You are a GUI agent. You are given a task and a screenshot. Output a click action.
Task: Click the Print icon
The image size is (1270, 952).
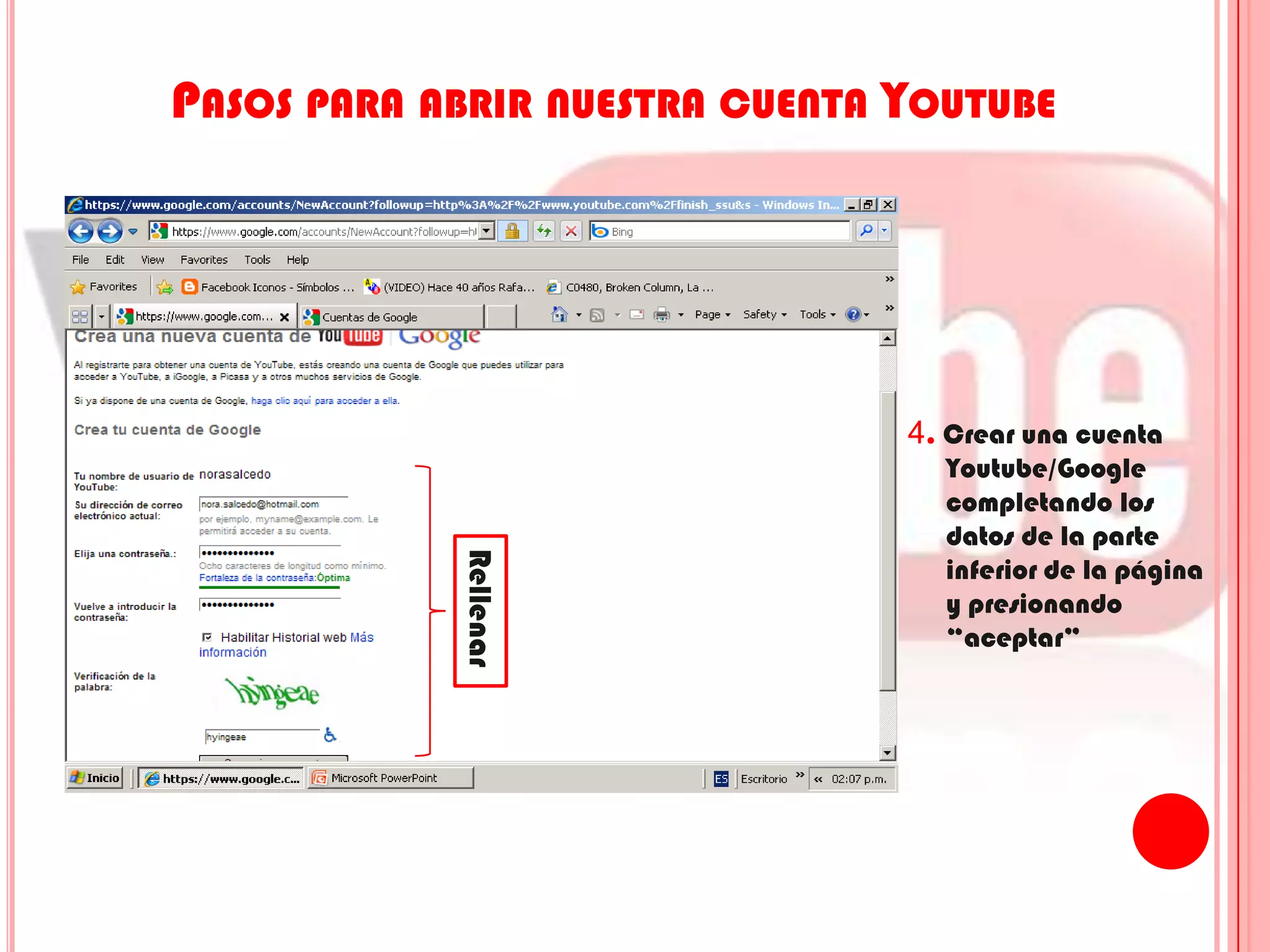pos(662,315)
